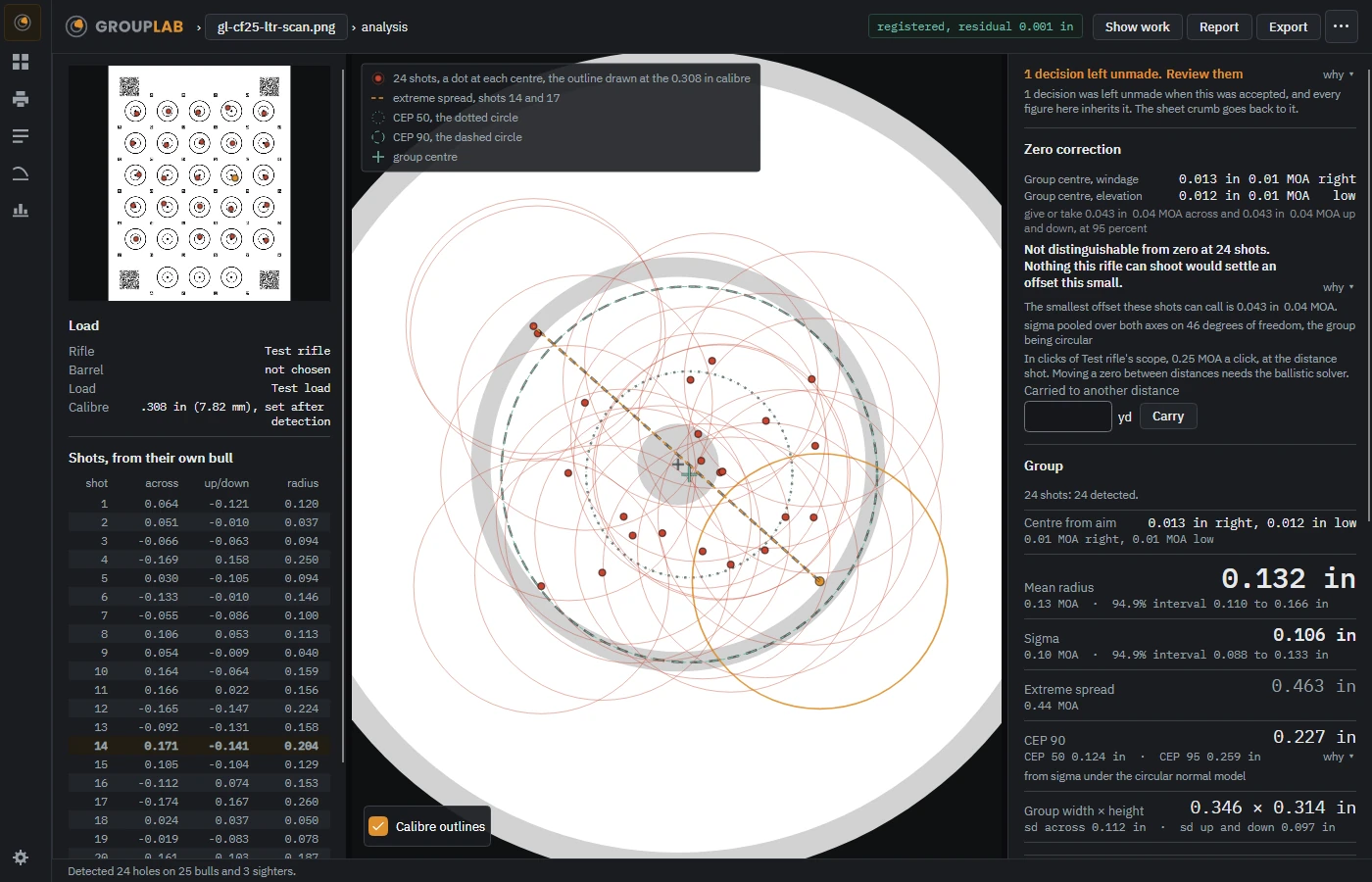Click the GroupLab logo in the header
This screenshot has height=882, width=1372.
tap(124, 26)
